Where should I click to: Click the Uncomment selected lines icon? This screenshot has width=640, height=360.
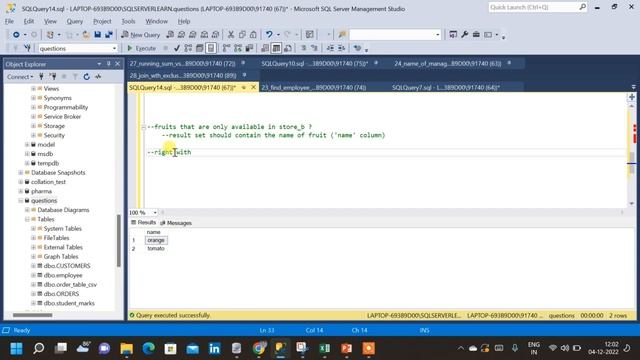point(314,48)
